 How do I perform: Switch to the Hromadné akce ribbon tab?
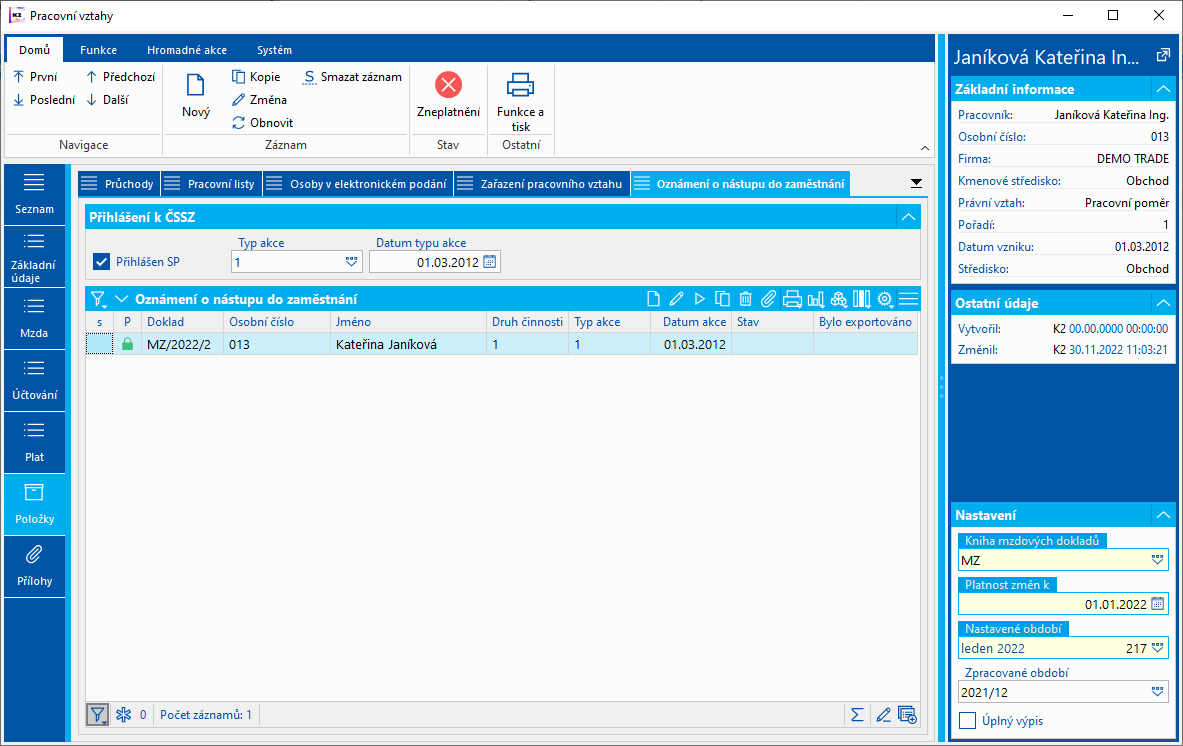pyautogui.click(x=186, y=50)
